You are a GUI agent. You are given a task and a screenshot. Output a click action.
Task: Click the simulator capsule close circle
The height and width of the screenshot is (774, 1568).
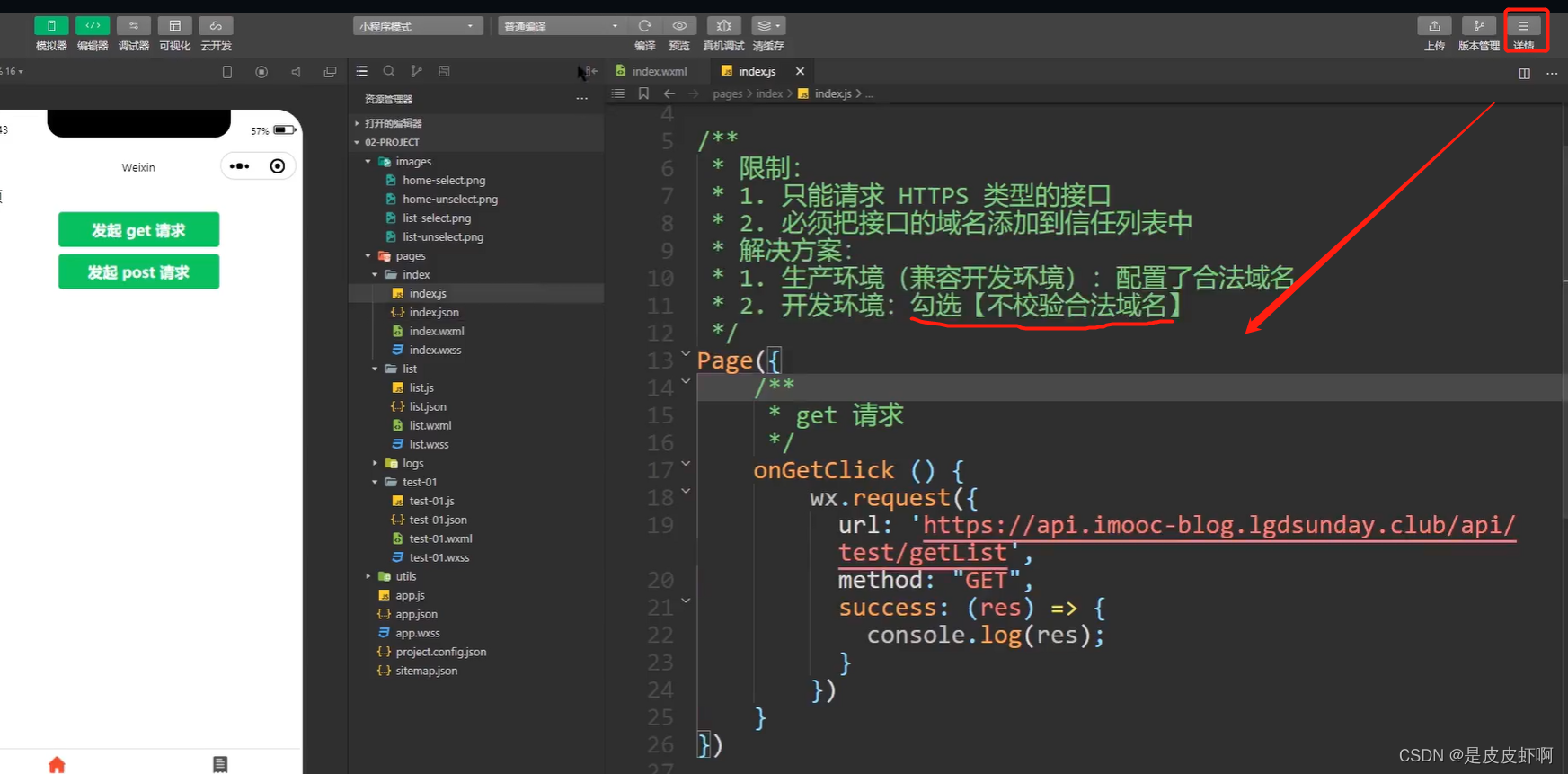[278, 166]
